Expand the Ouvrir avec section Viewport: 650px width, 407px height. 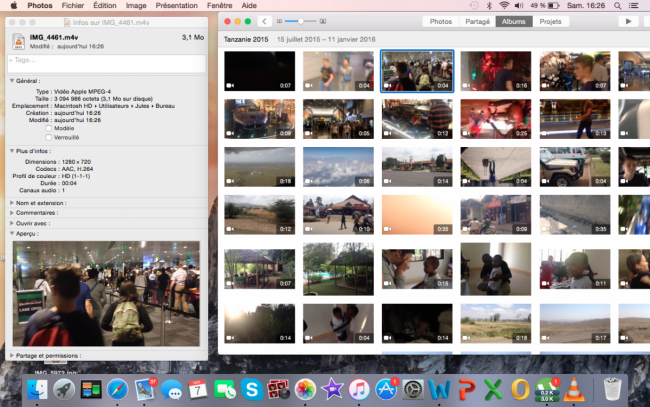pos(12,223)
